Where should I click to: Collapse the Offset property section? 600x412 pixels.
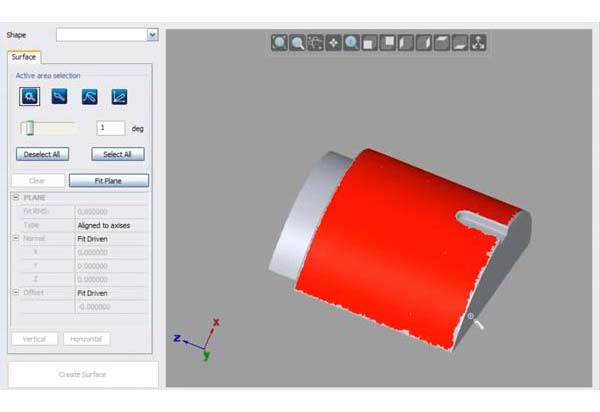[x=16, y=293]
